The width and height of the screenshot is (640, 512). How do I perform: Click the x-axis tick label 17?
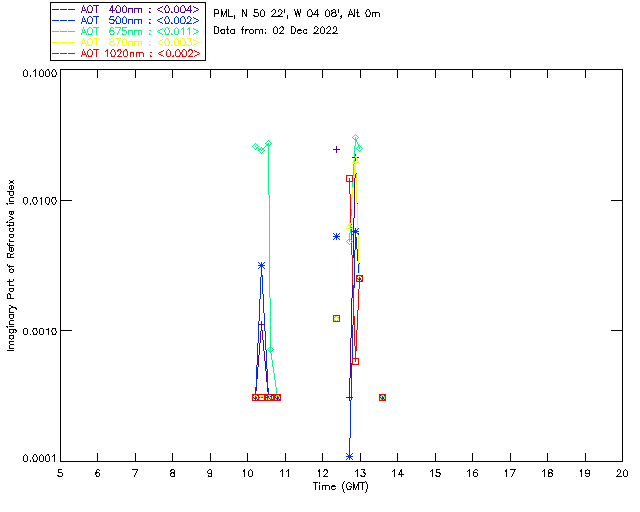tap(510, 473)
